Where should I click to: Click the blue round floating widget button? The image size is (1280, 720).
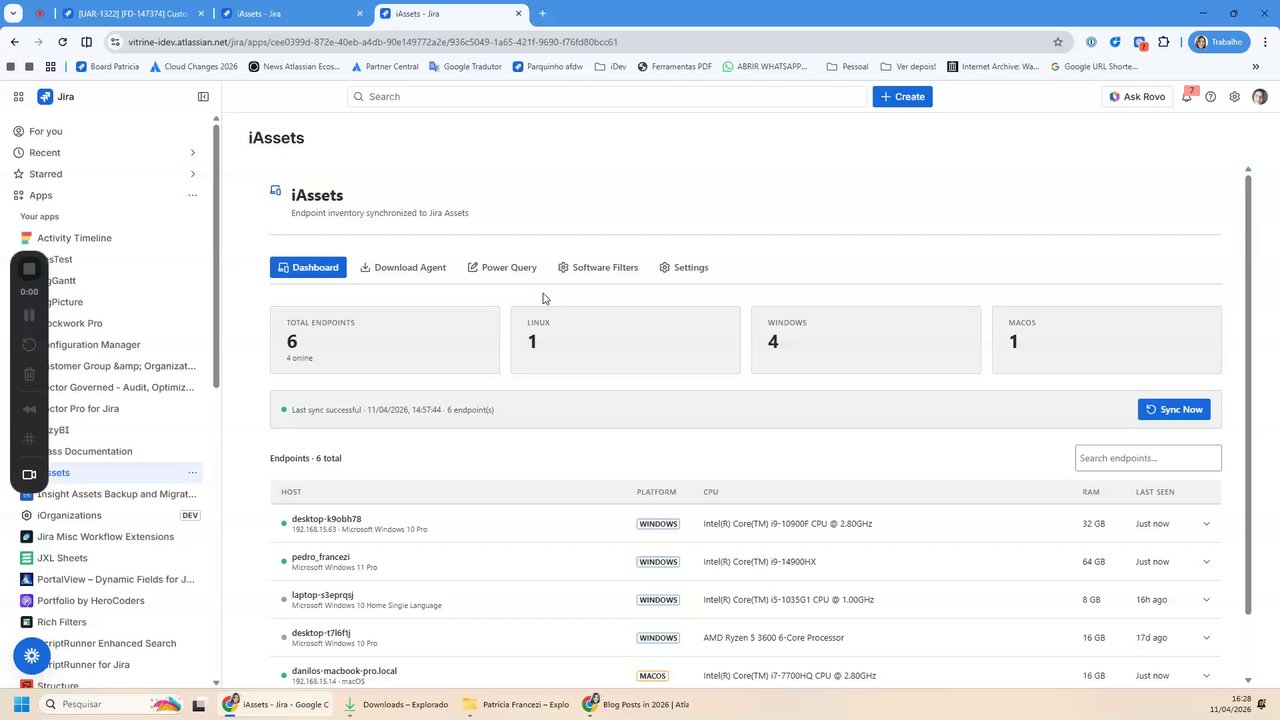[32, 656]
